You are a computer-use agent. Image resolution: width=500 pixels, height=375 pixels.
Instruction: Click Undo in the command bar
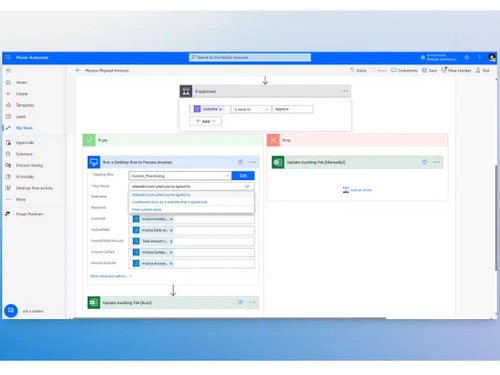tap(358, 70)
